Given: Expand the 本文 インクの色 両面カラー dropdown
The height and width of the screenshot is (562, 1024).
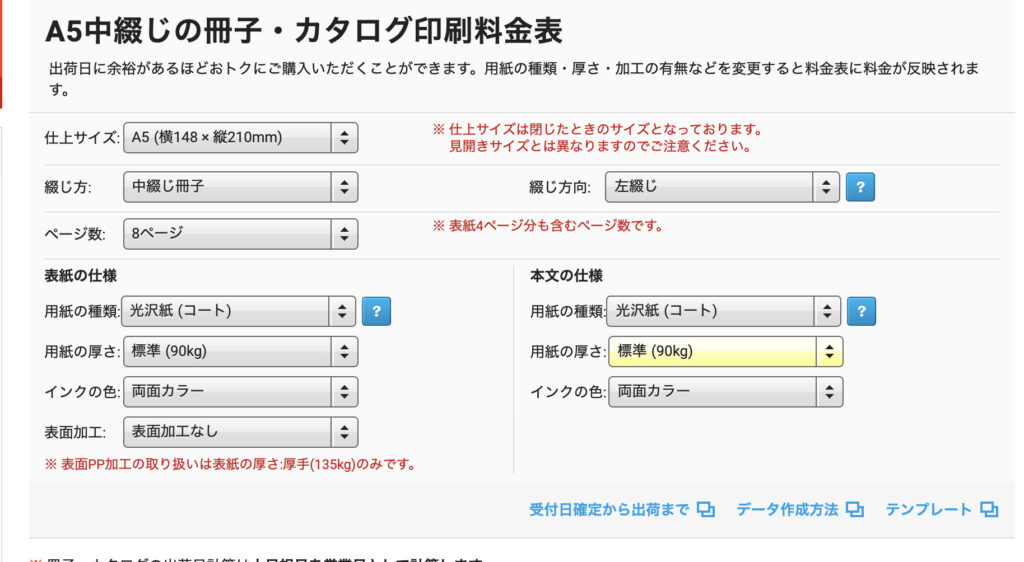Looking at the screenshot, I should (724, 391).
